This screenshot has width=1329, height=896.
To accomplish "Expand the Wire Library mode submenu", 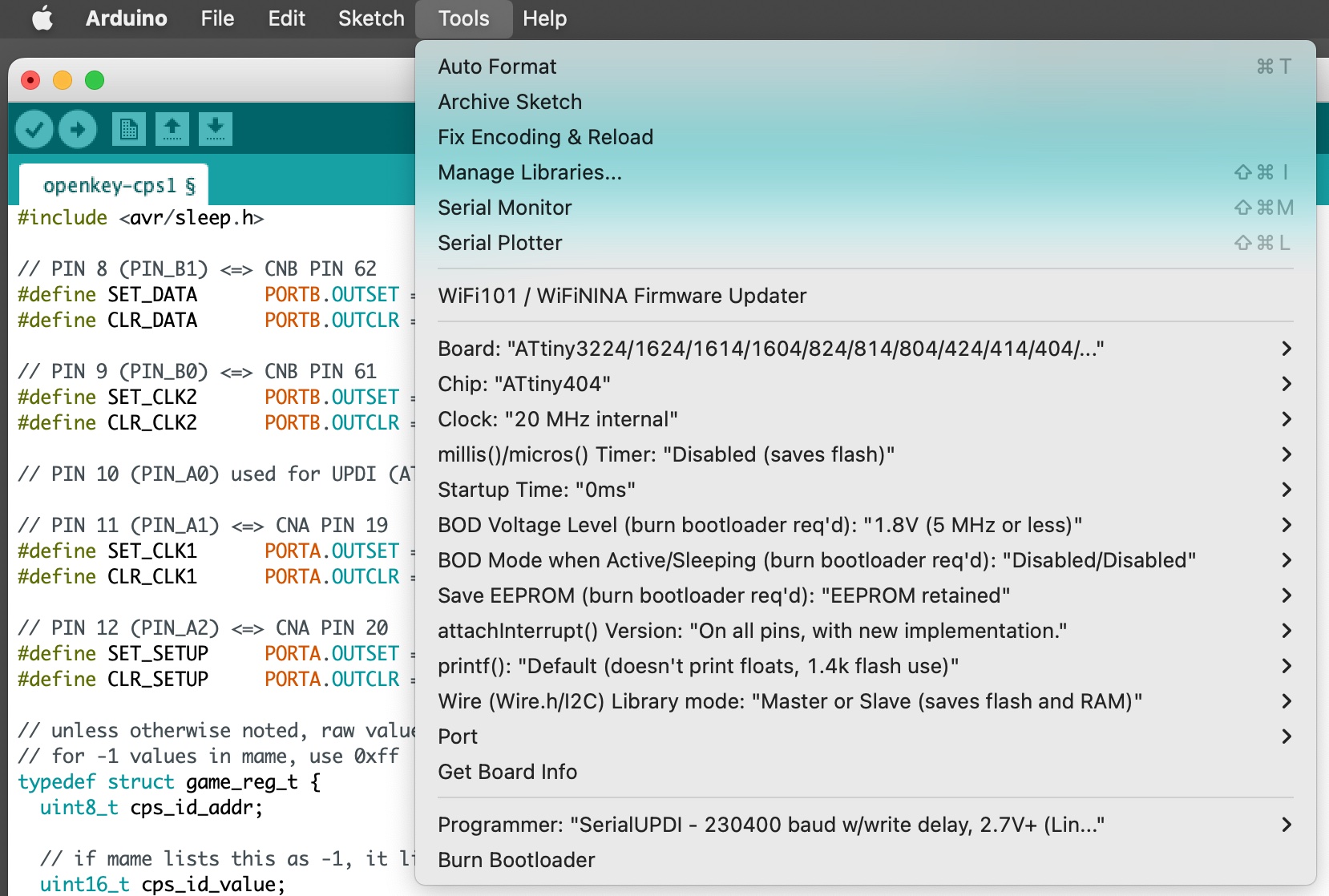I will (866, 701).
